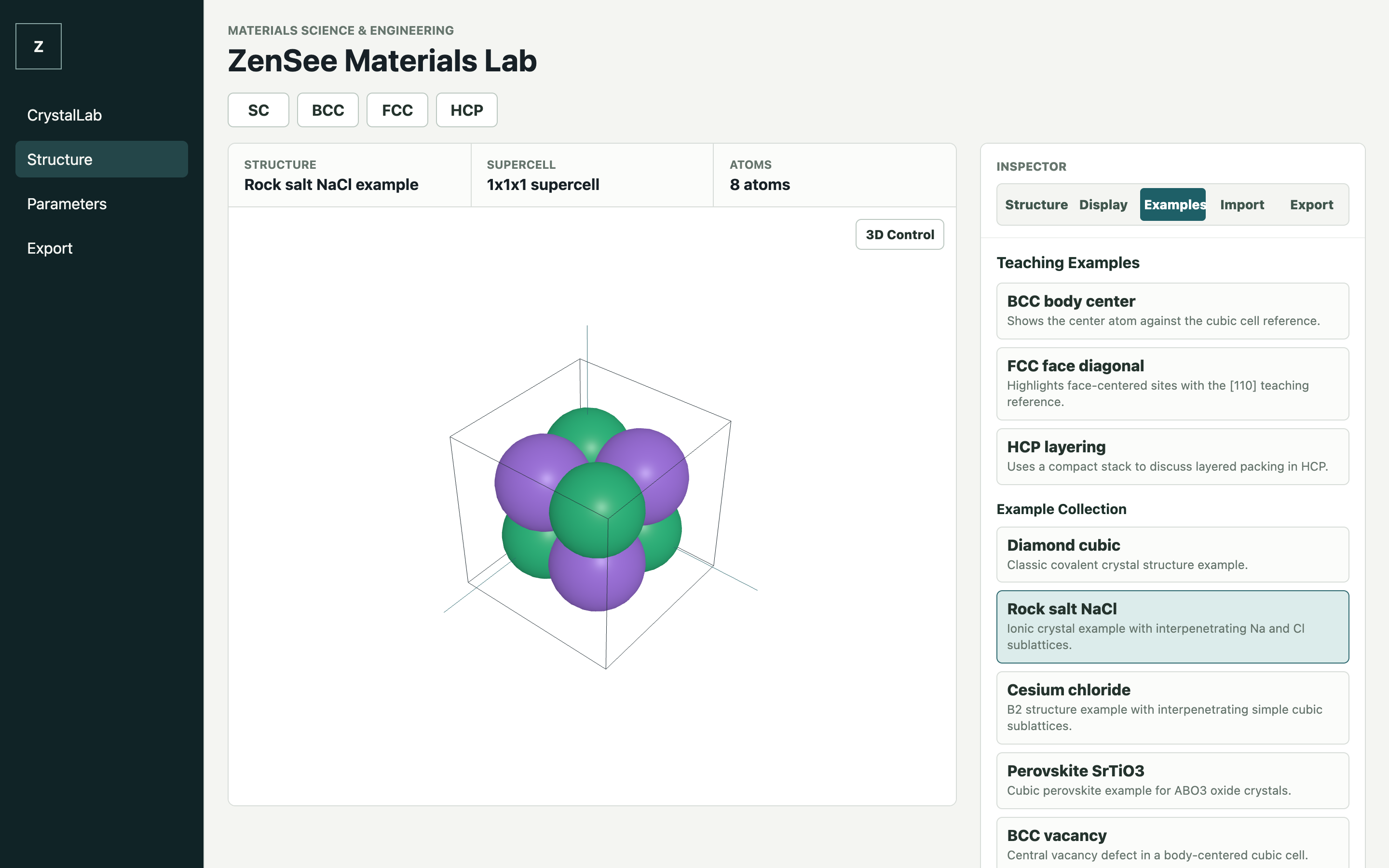Click the 'ZenSee Materials Lab' title
Image resolution: width=1389 pixels, height=868 pixels.
pos(382,60)
